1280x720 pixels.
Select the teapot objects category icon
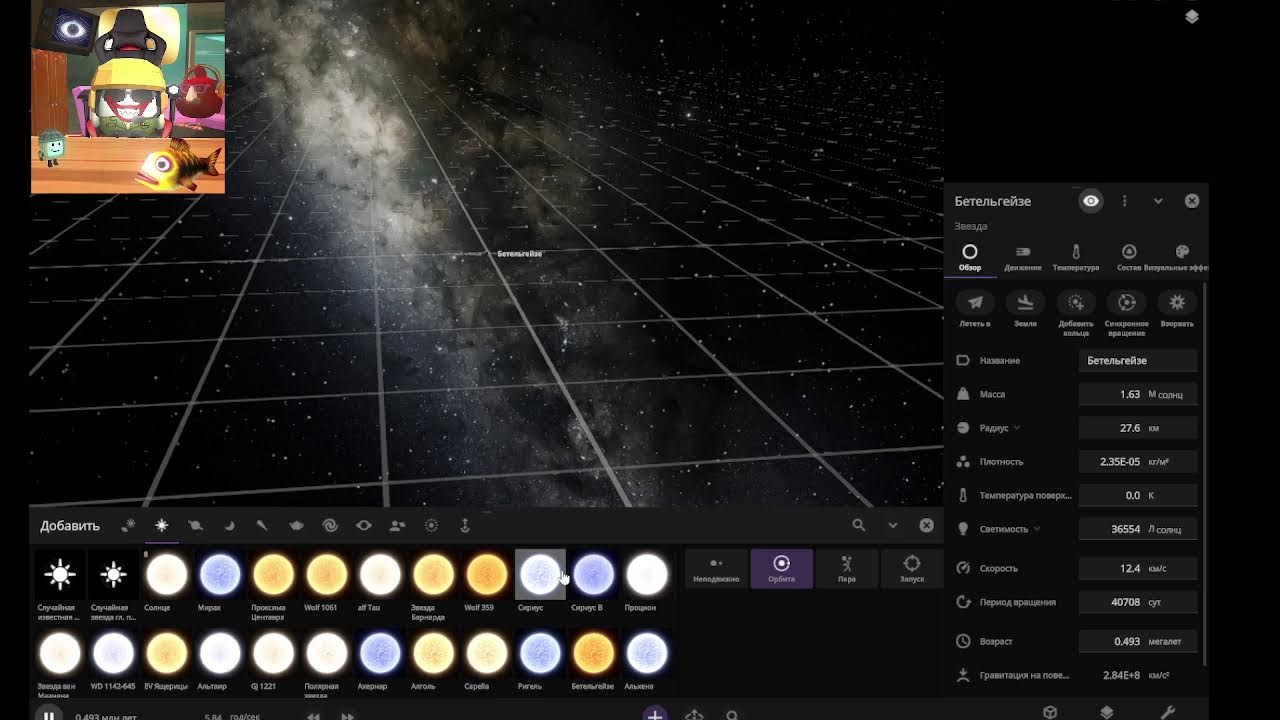[x=296, y=525]
